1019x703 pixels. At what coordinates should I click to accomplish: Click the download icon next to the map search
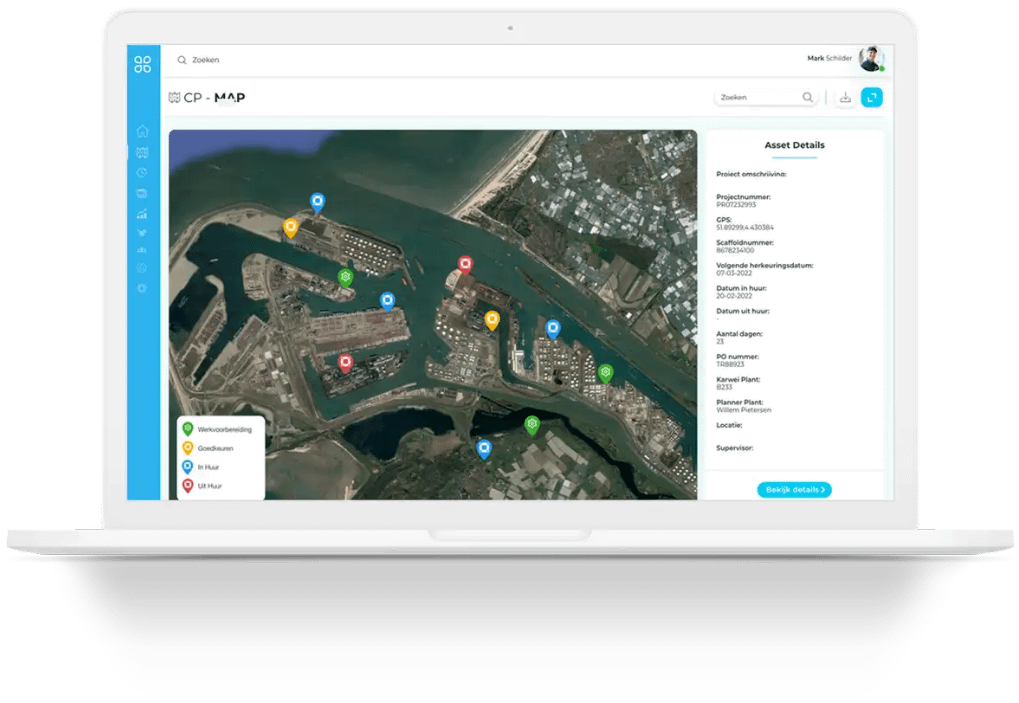coord(845,97)
